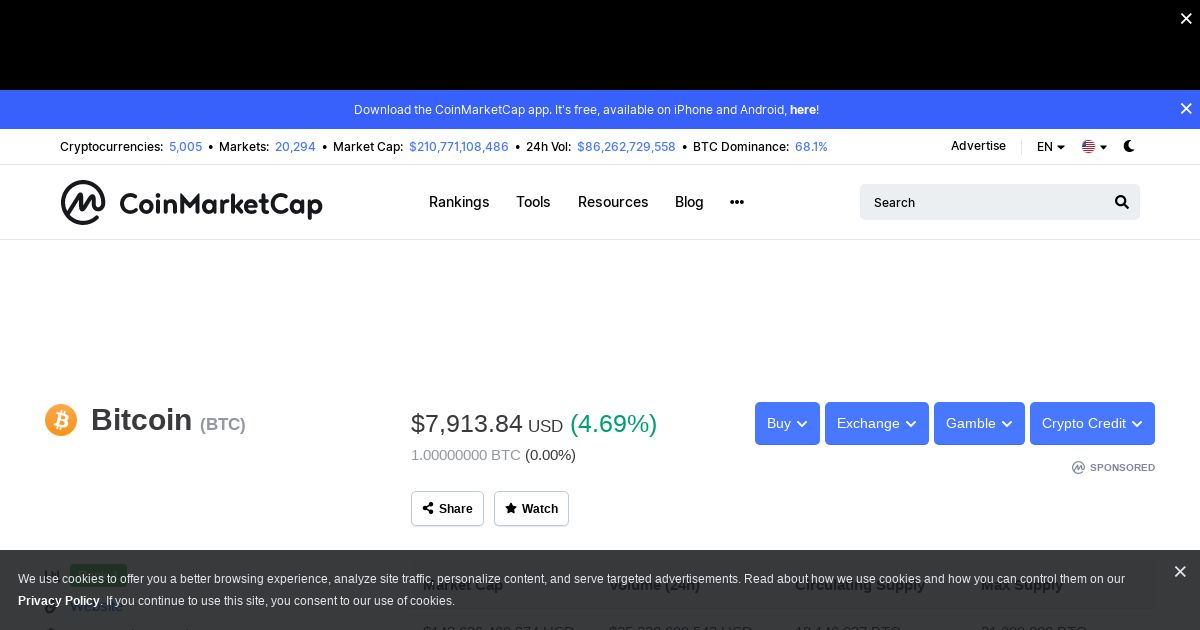Open the Tools menu
This screenshot has width=1200, height=630.
click(x=533, y=202)
